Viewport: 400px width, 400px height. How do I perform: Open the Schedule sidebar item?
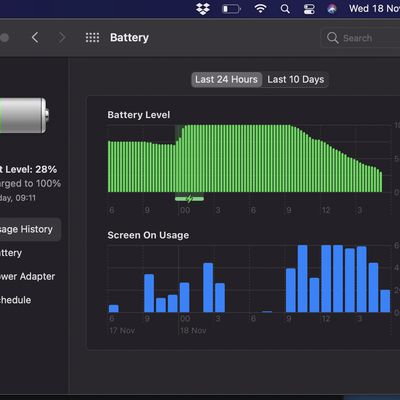tap(15, 300)
